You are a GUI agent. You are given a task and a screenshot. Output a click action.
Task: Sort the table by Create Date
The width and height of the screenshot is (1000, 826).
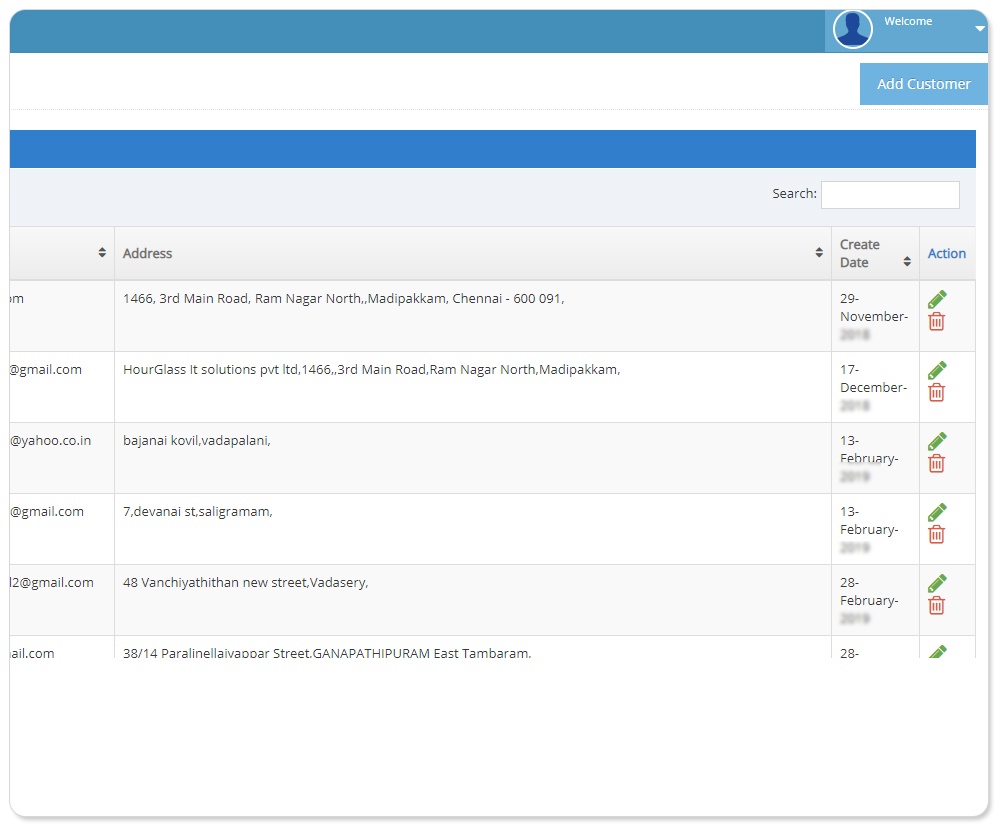907,262
